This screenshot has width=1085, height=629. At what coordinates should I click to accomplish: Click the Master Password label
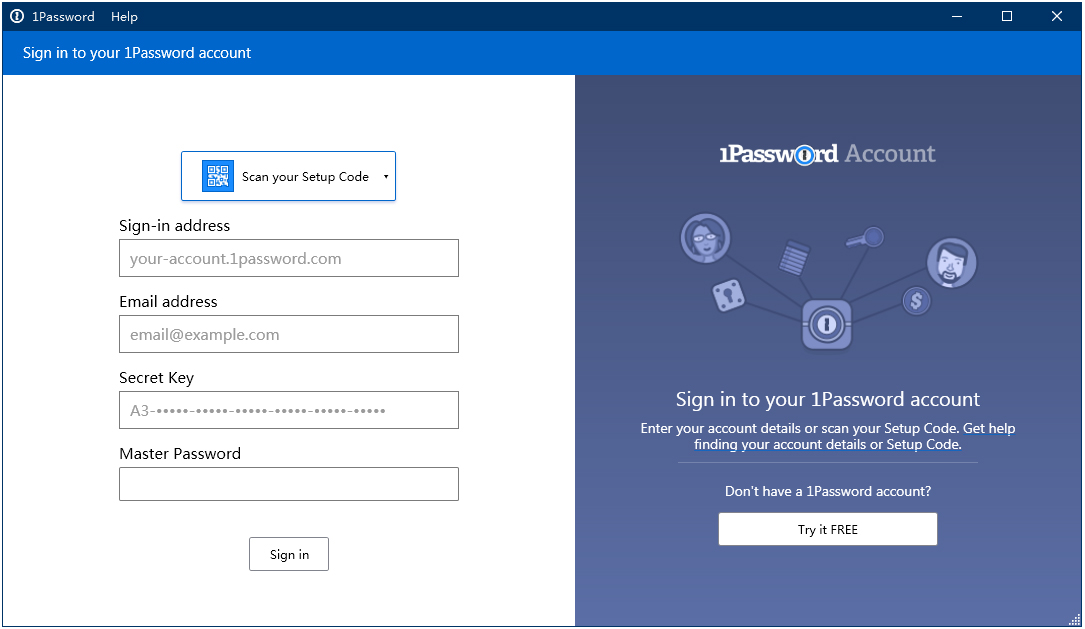click(x=180, y=454)
